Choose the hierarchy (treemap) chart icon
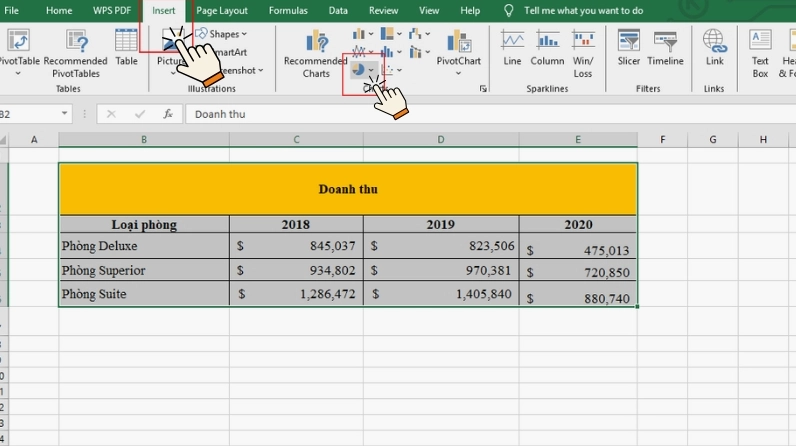 387,34
